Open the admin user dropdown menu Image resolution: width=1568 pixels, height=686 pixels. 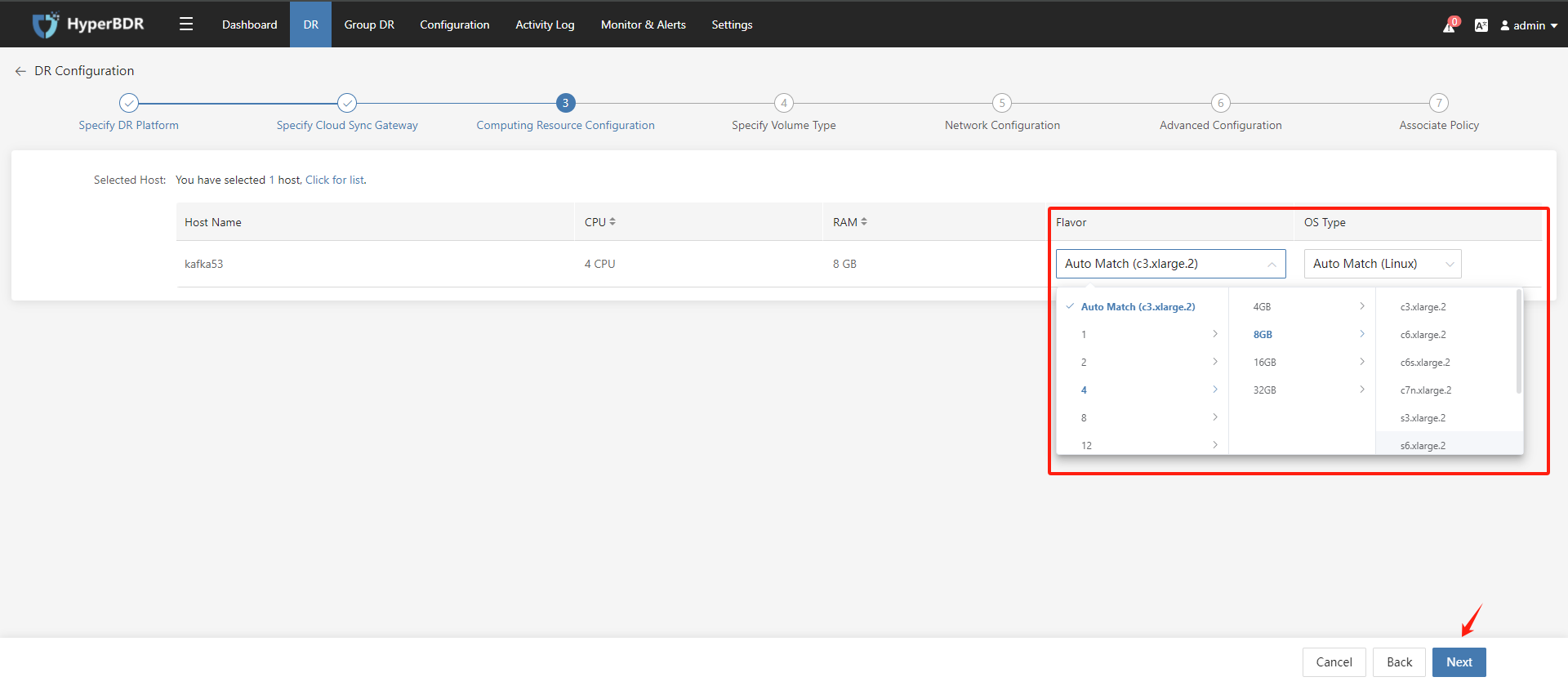pyautogui.click(x=1529, y=25)
